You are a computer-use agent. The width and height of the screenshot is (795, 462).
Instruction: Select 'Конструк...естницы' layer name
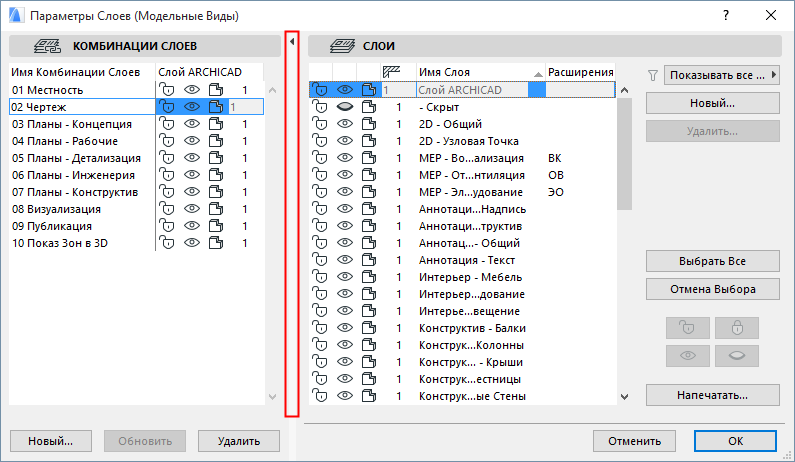(469, 379)
